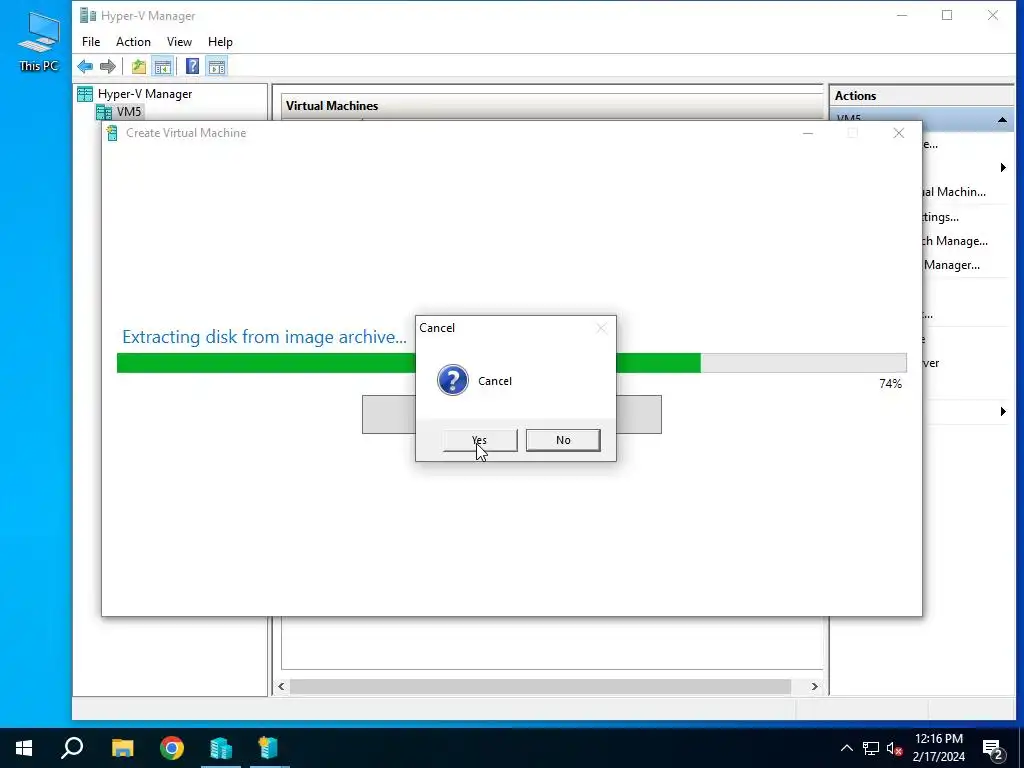Open the '...ch Manage...' action in Actions pane
This screenshot has width=1024, height=768.
pos(955,241)
